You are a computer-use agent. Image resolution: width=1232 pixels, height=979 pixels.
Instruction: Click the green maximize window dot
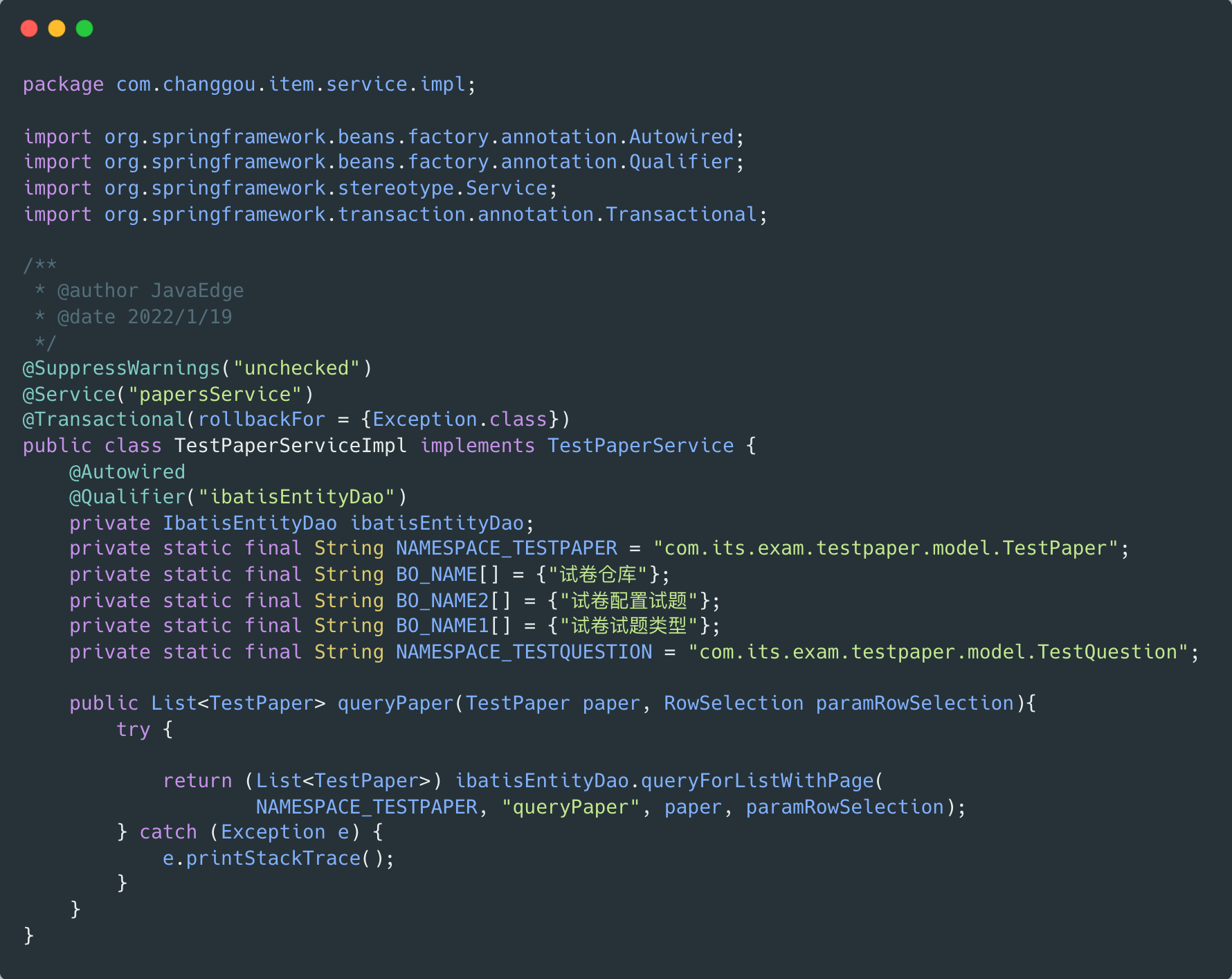84,28
